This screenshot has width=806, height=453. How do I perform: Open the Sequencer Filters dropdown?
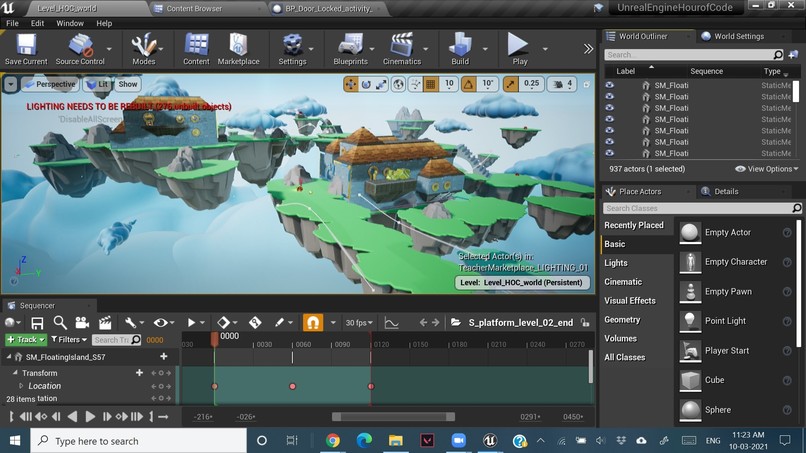point(68,339)
